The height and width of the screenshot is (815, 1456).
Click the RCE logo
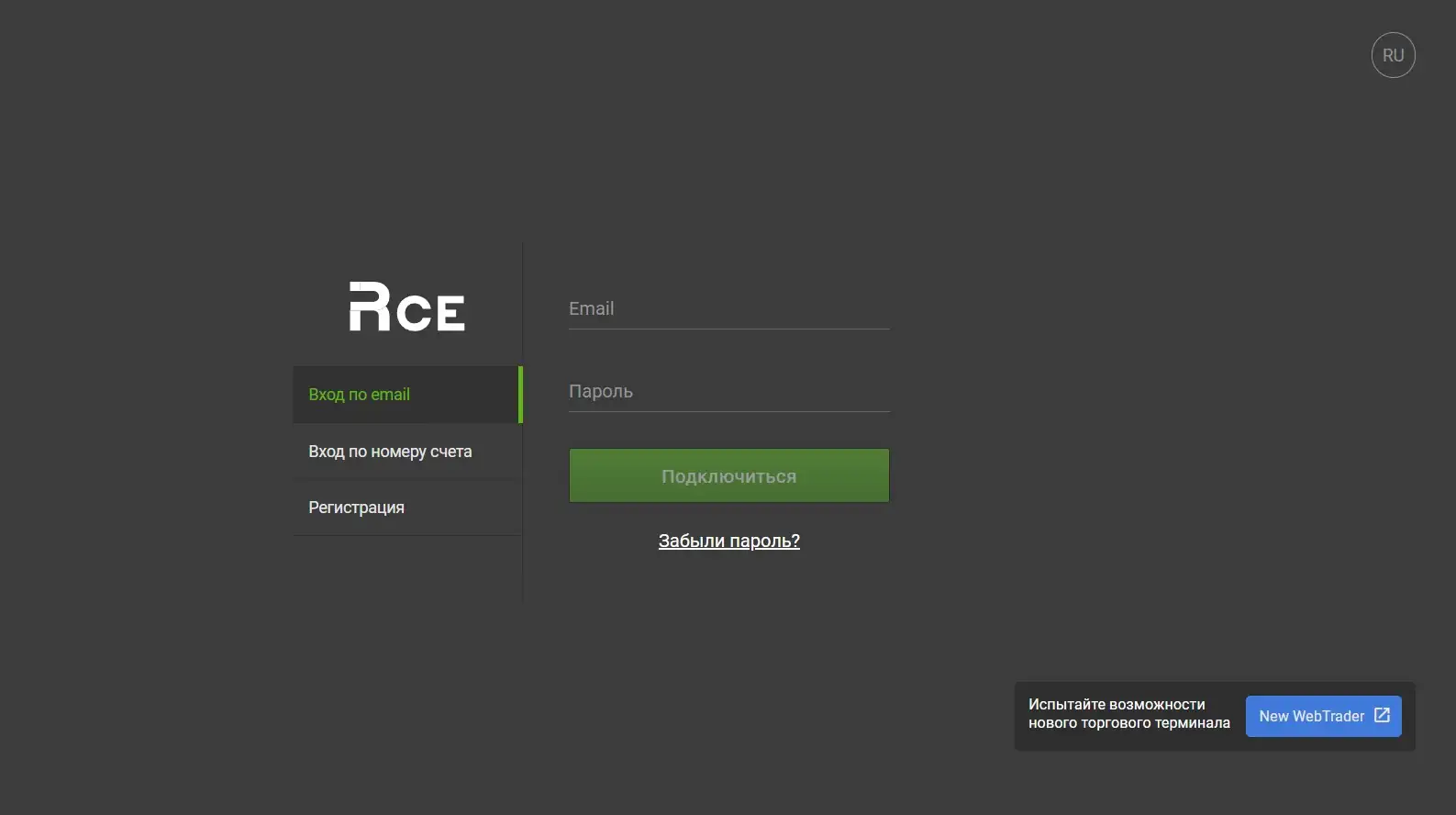[407, 307]
